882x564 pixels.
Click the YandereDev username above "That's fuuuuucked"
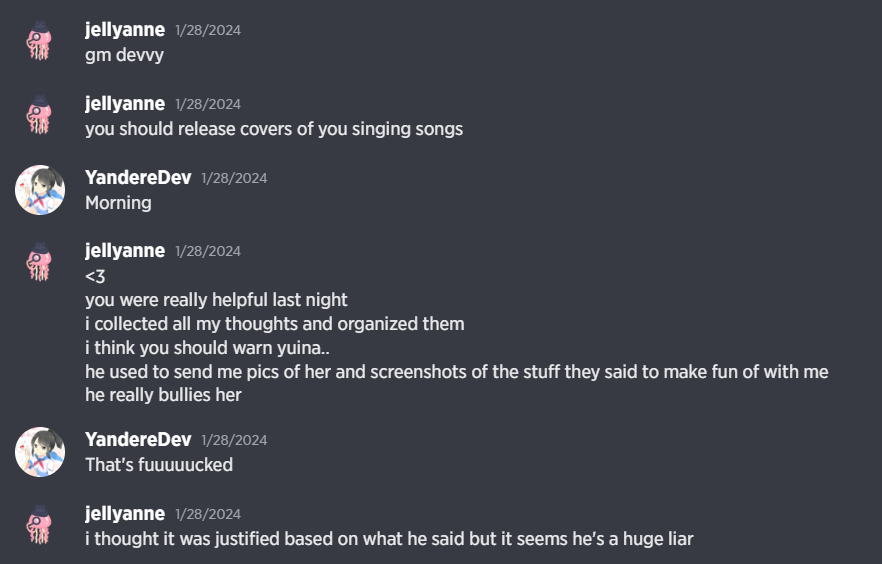tap(138, 440)
